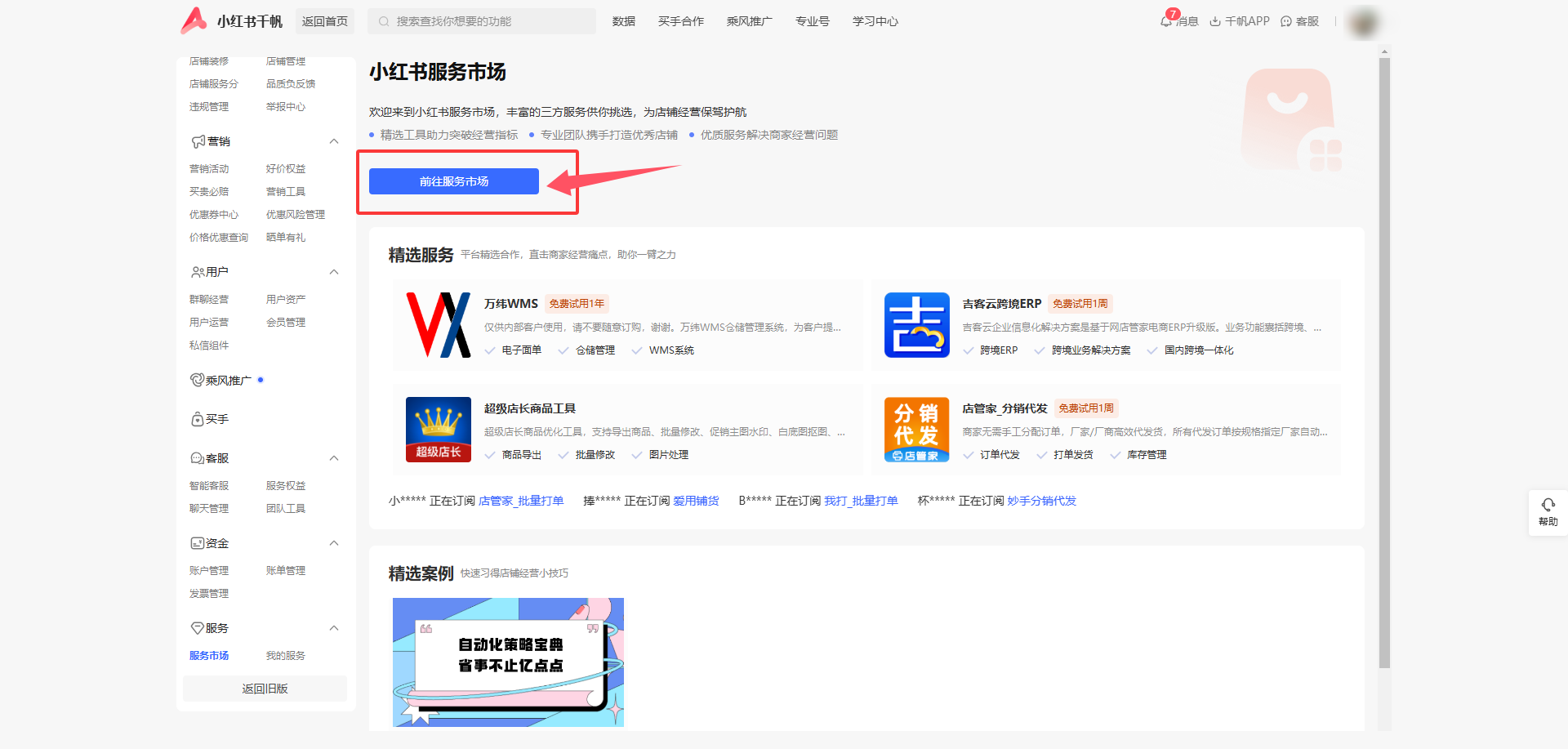Open the 超级店长 crown logo icon

[x=439, y=430]
